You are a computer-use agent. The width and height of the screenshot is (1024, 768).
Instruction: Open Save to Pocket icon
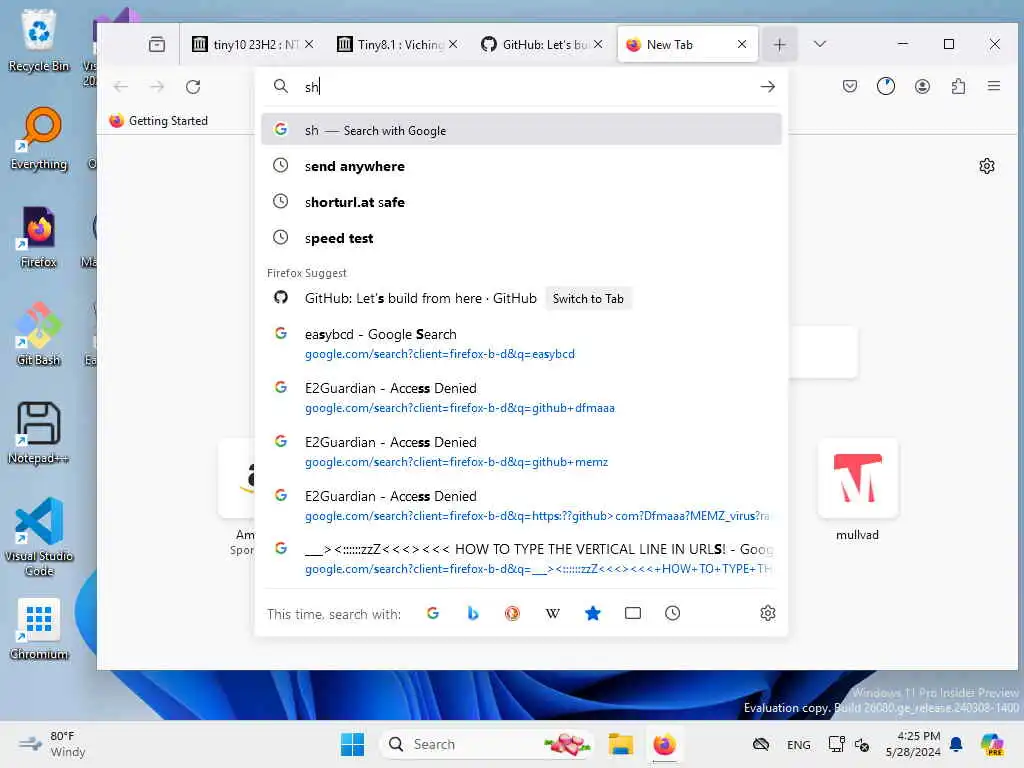[850, 86]
